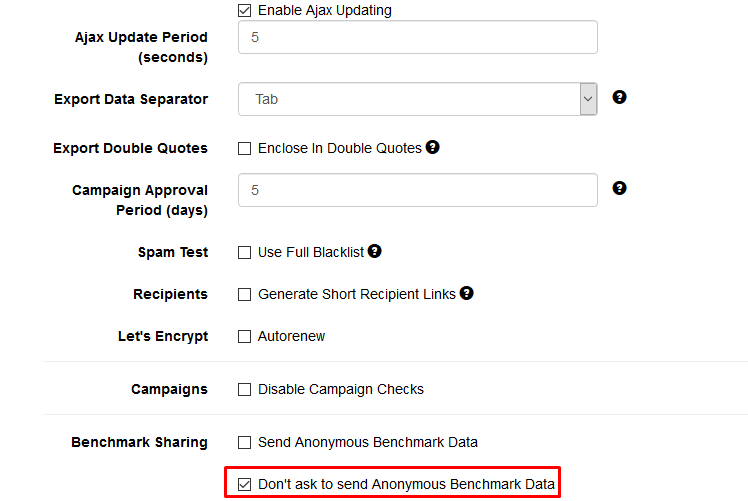Click help icon next to Use Full Blacklist
Image resolution: width=748 pixels, height=501 pixels.
point(375,252)
